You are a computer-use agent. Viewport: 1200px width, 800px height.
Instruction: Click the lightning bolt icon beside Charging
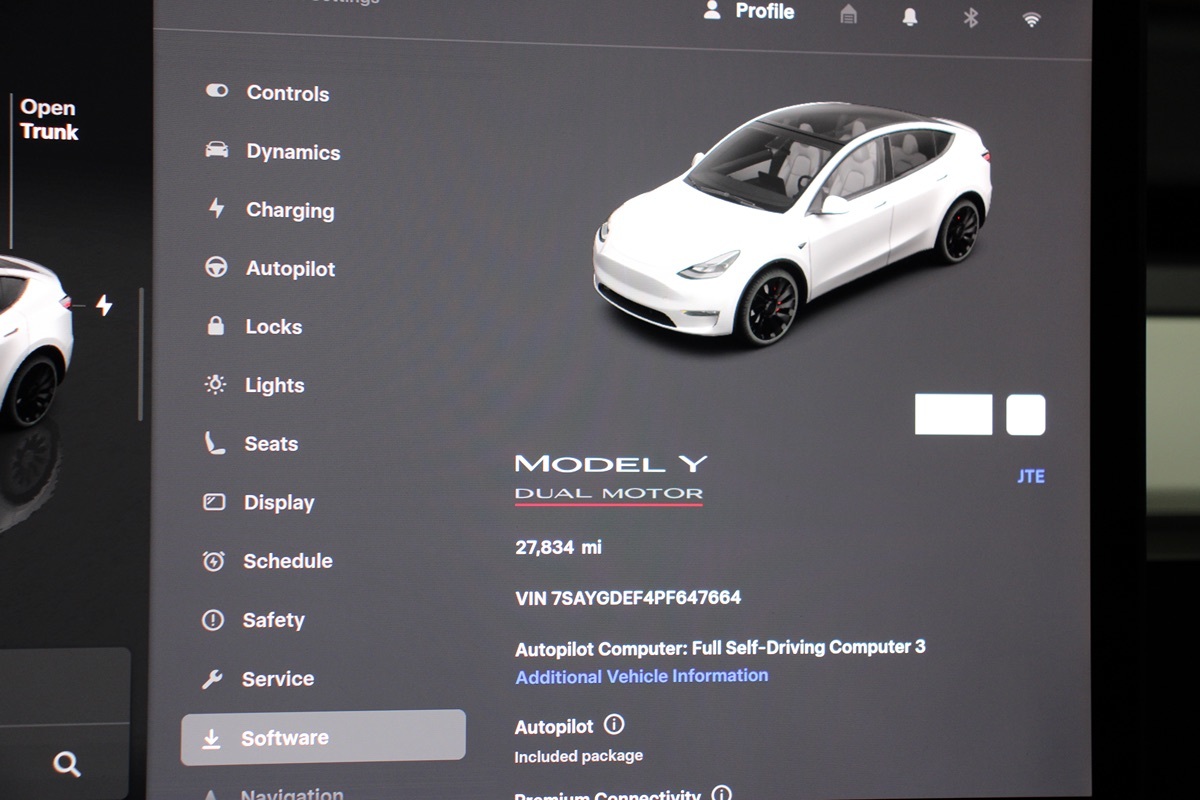point(216,208)
